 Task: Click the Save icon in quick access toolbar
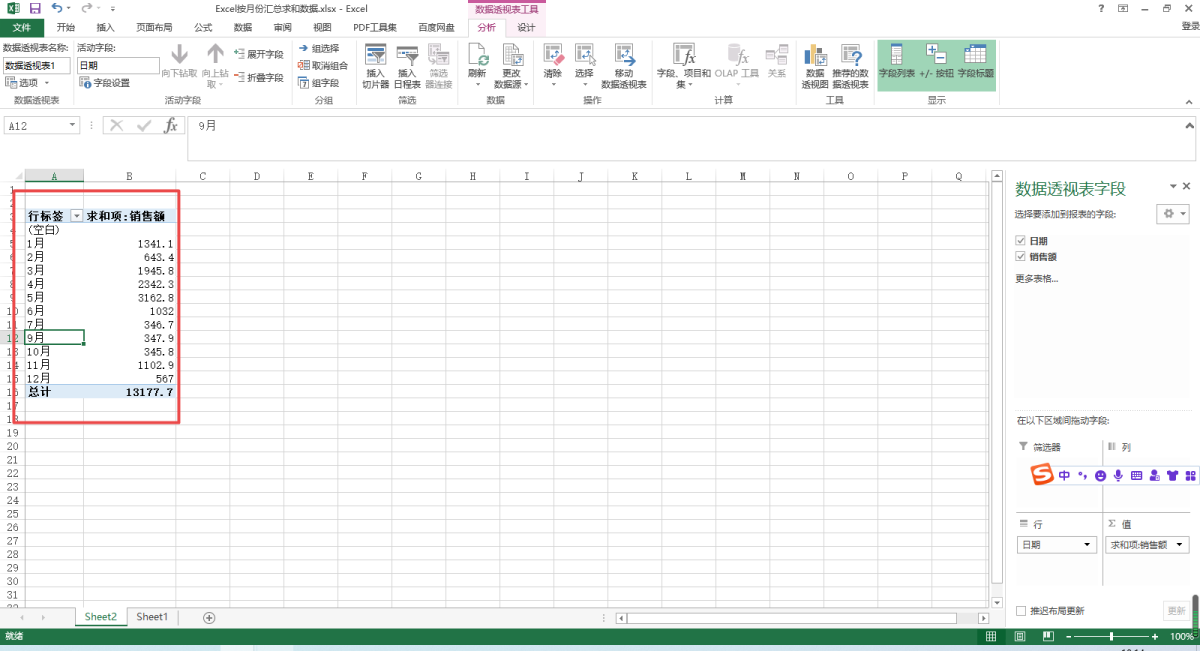point(35,8)
